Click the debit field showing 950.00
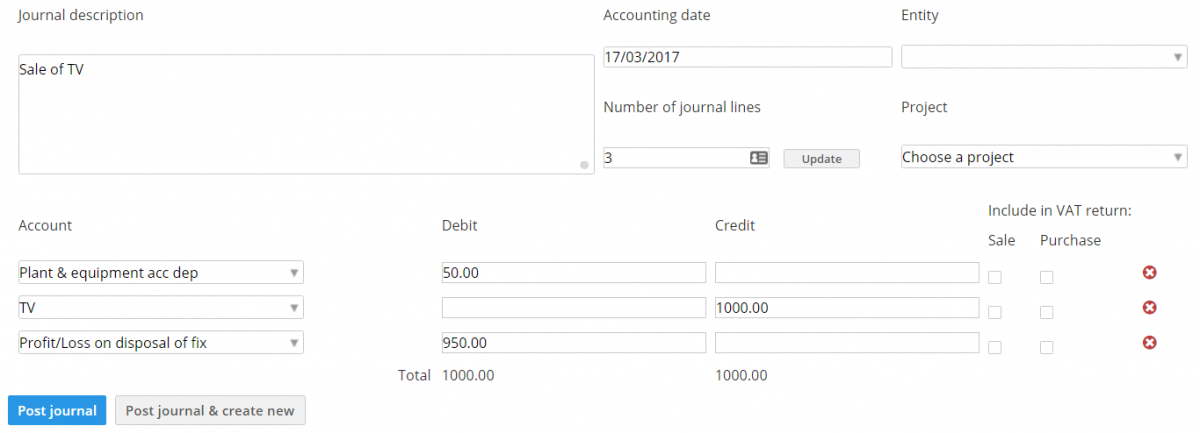This screenshot has width=1200, height=433. (x=574, y=343)
